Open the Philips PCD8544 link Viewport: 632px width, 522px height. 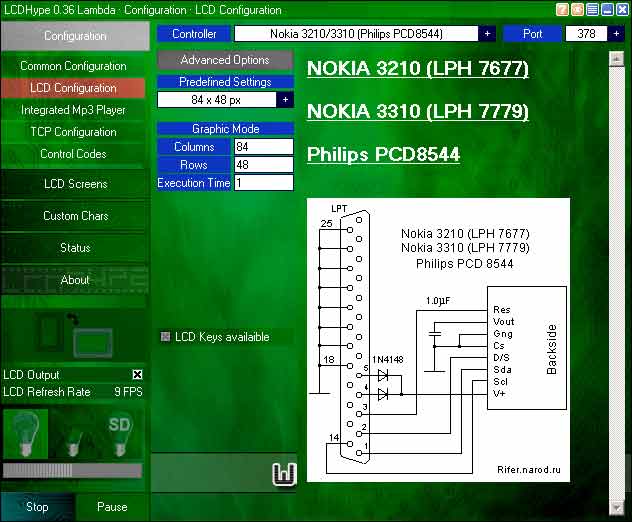383,154
